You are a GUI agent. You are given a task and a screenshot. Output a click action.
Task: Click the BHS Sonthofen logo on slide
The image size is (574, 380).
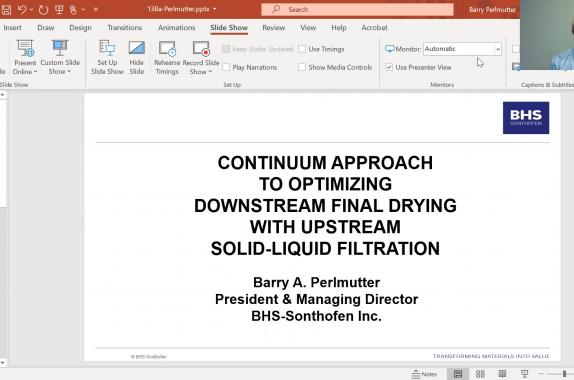click(526, 118)
